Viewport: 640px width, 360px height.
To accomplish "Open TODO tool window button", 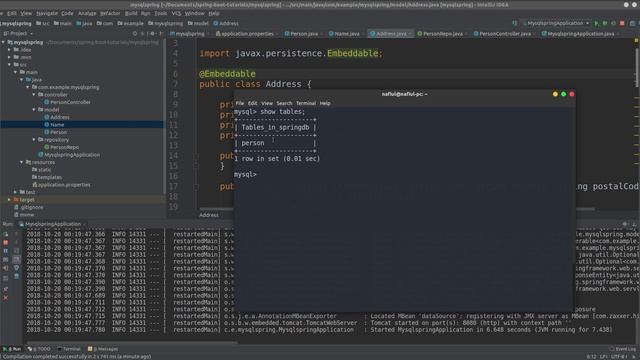I will [39, 349].
